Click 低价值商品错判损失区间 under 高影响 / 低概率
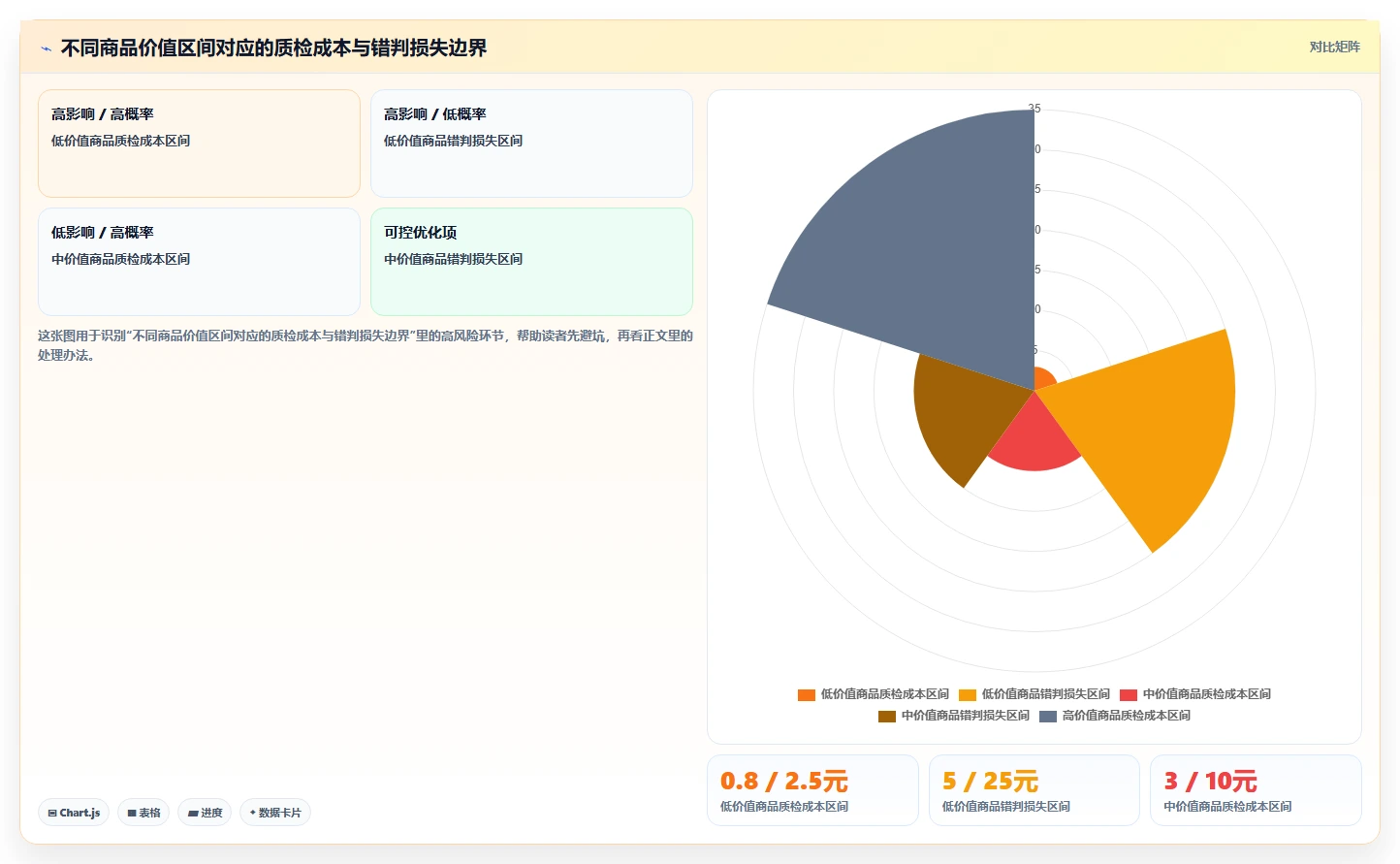The width and height of the screenshot is (1400, 864). (x=453, y=141)
